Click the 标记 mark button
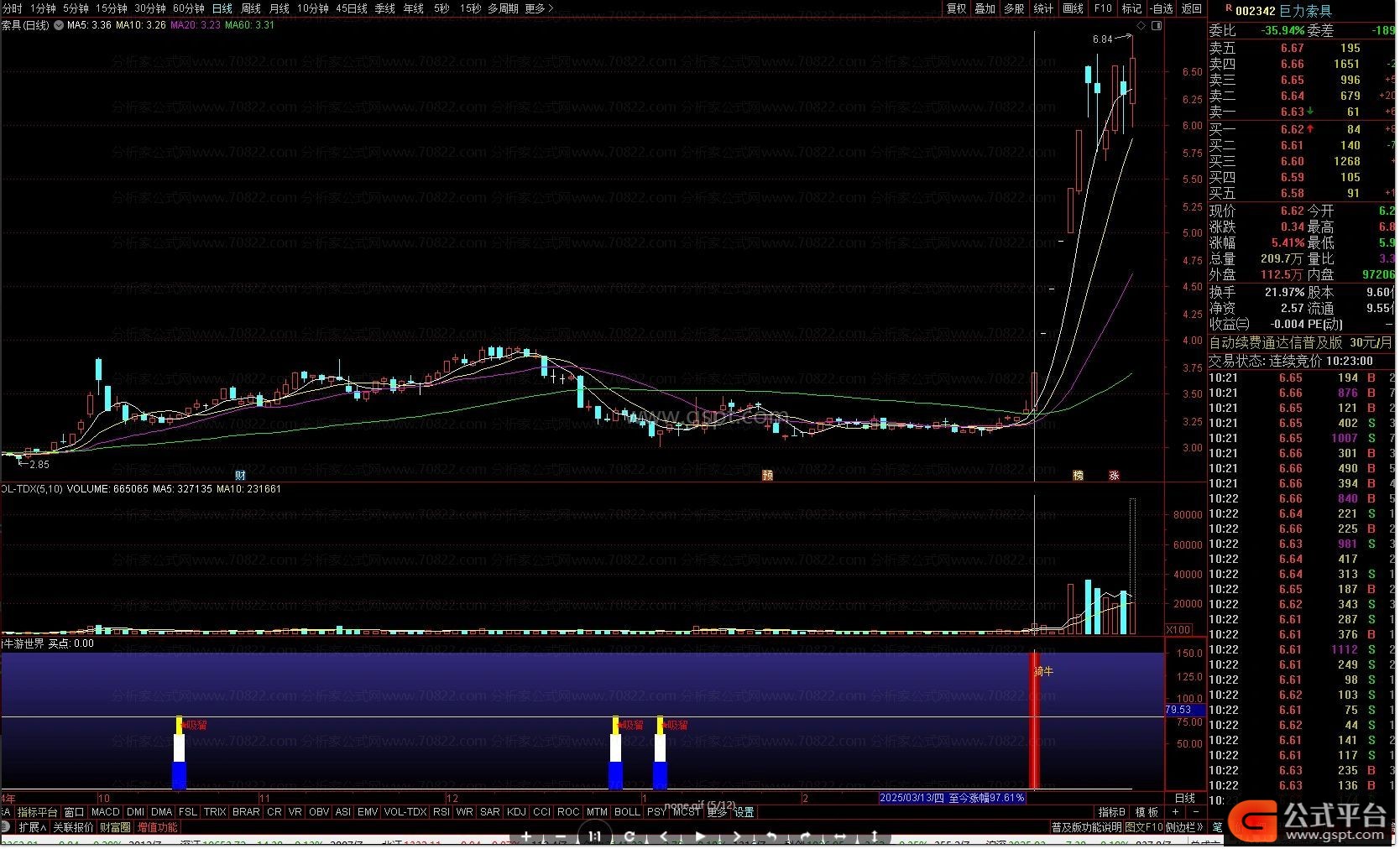Image resolution: width=1400 pixels, height=849 pixels. 1131,8
